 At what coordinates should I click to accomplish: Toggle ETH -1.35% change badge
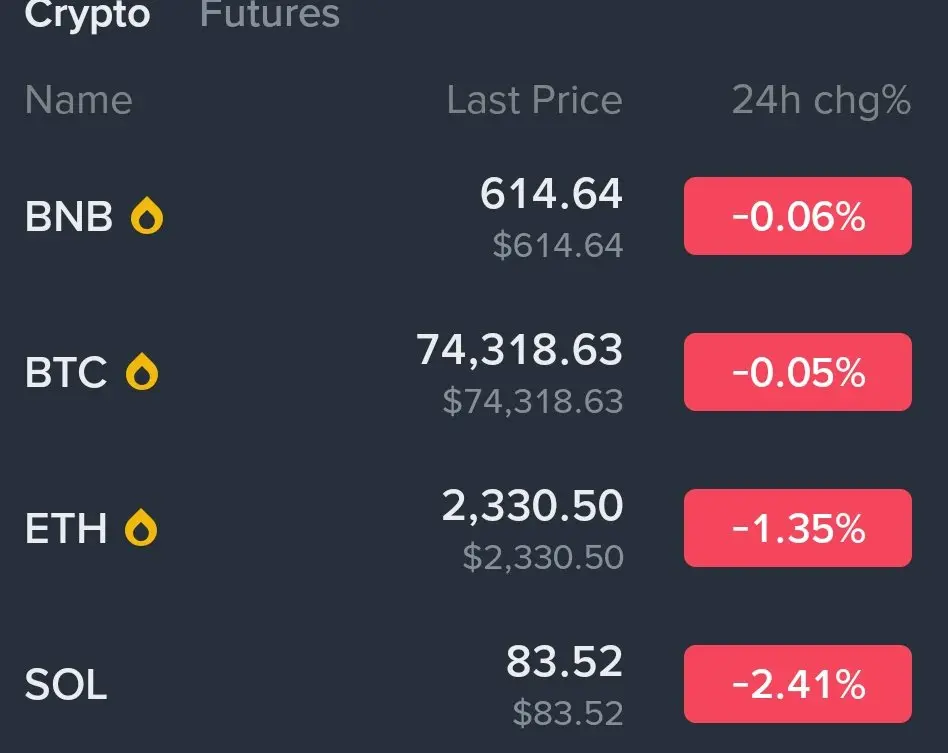coord(797,528)
